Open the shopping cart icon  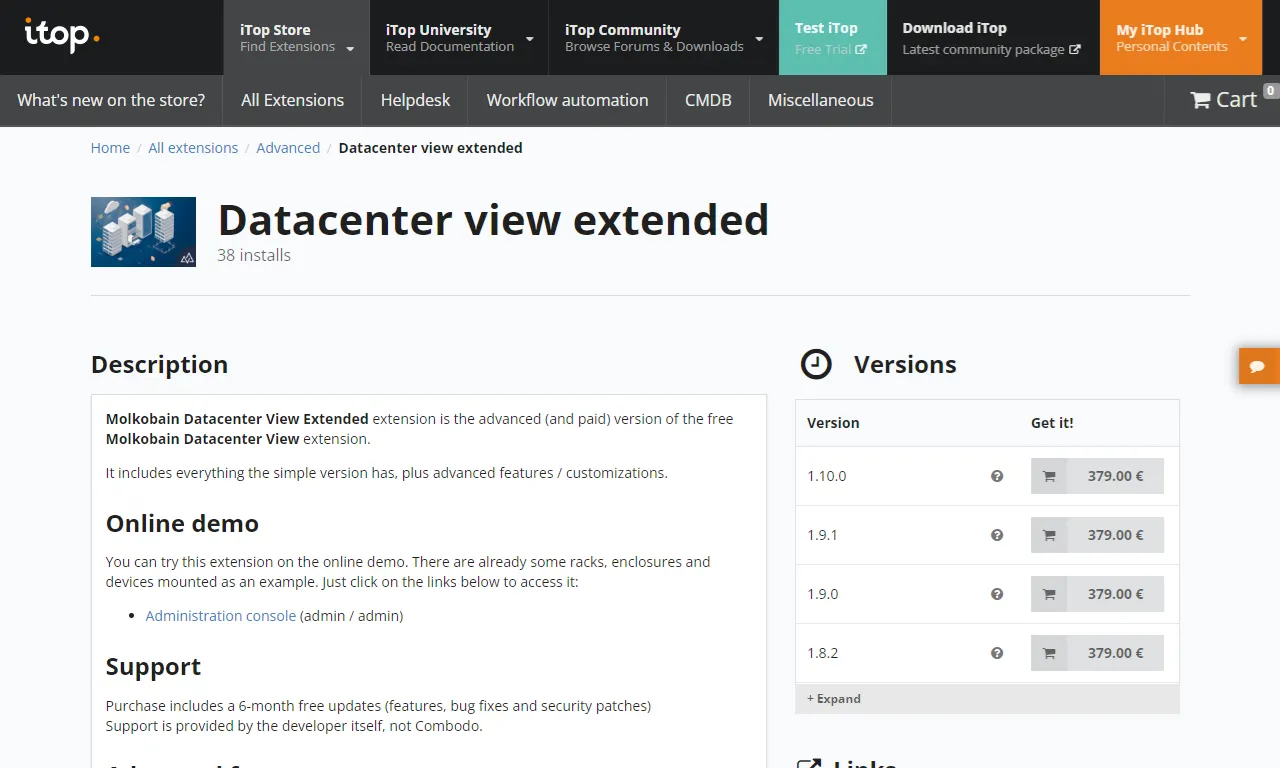point(1200,100)
